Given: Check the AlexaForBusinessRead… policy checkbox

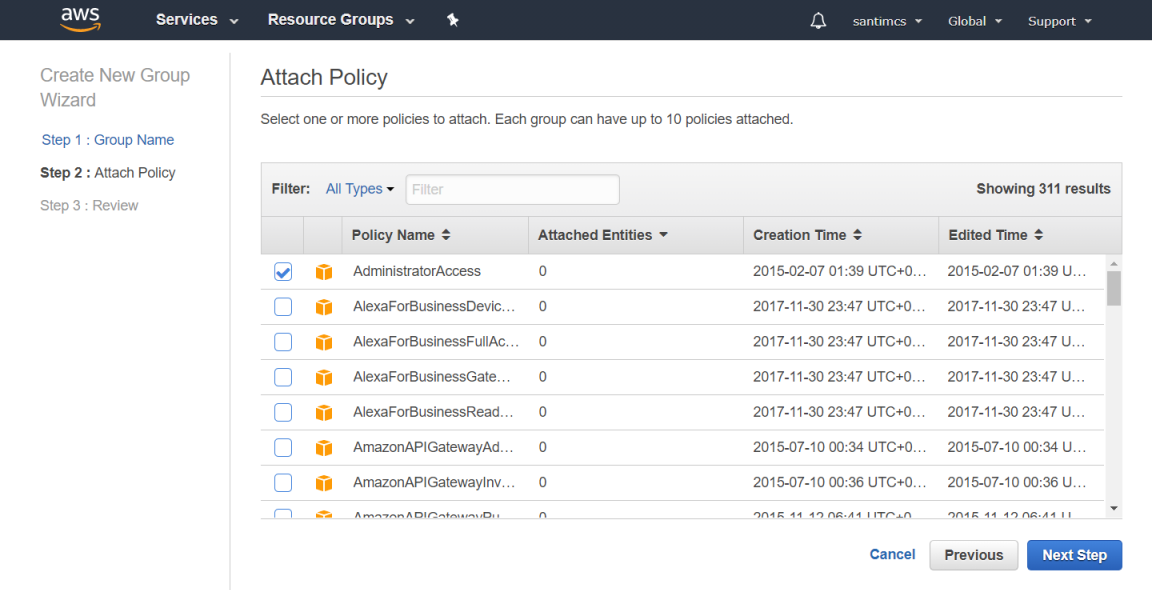Looking at the screenshot, I should 283,412.
